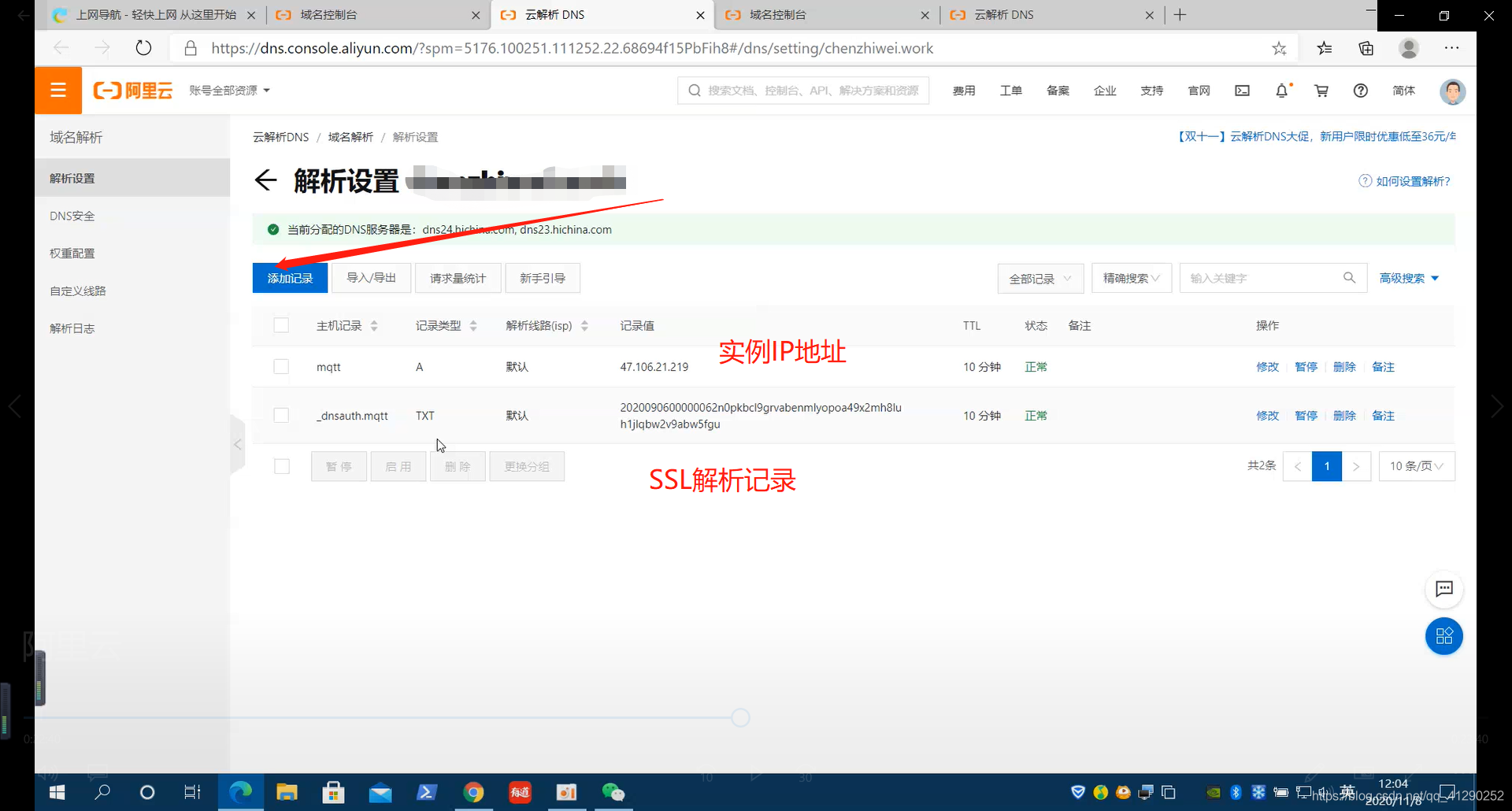Screen dimensions: 1512x811
Task: Check the select-all records checkbox
Action: [x=281, y=324]
